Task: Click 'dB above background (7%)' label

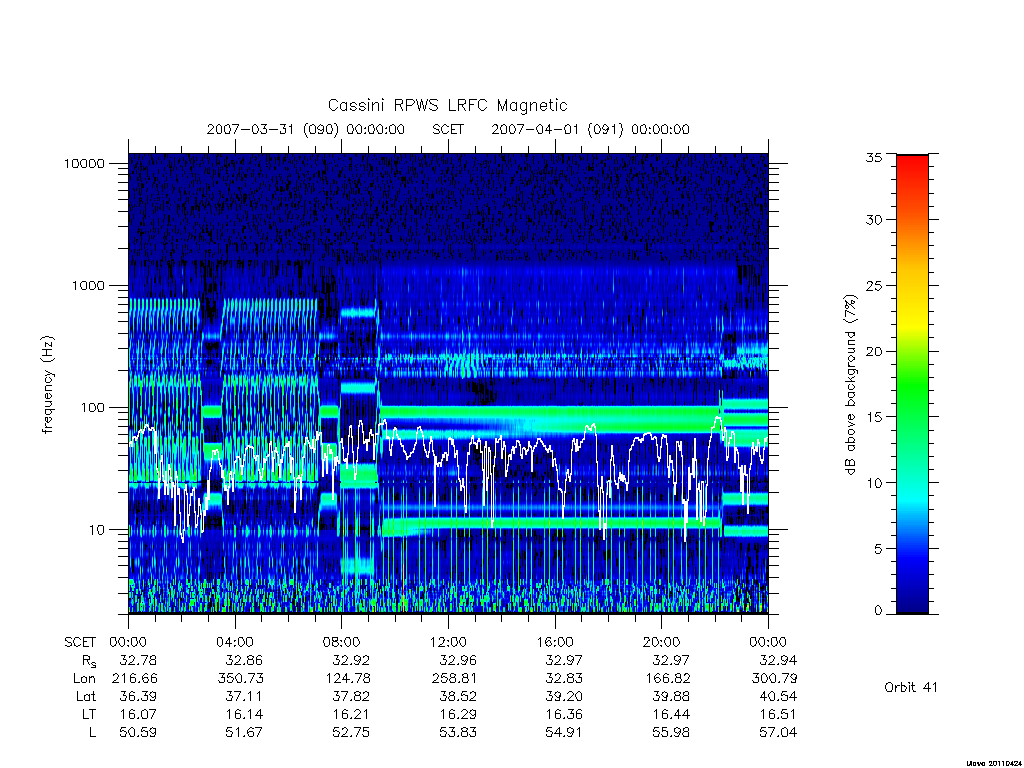Action: 850,385
